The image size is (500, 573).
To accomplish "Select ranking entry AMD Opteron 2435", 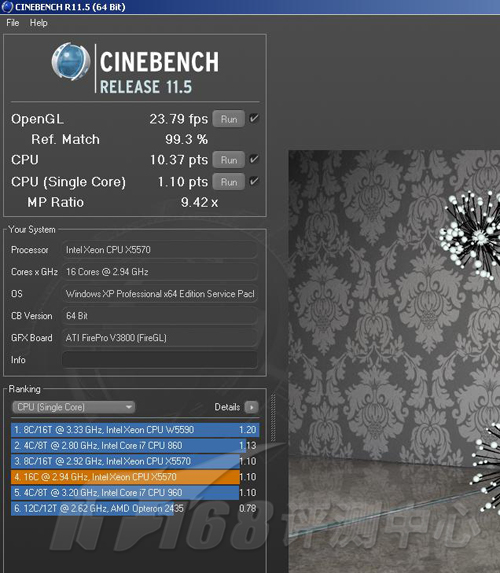I will tap(135, 508).
